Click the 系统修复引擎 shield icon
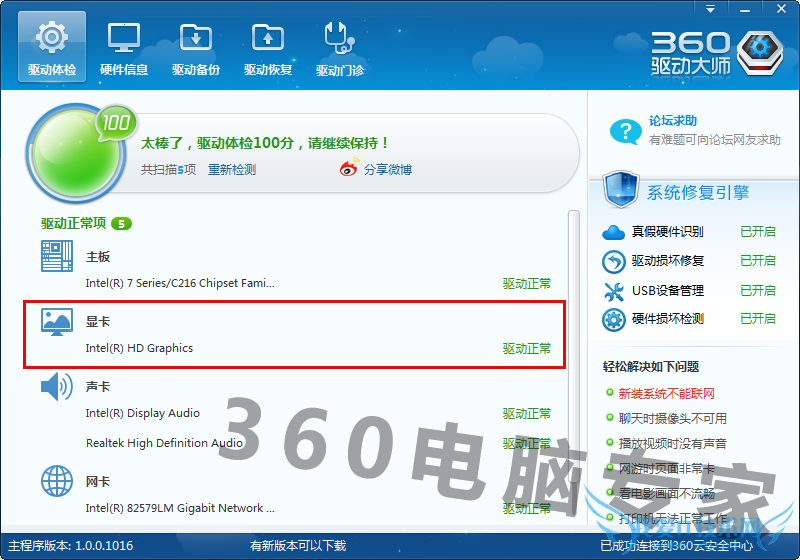 point(621,189)
